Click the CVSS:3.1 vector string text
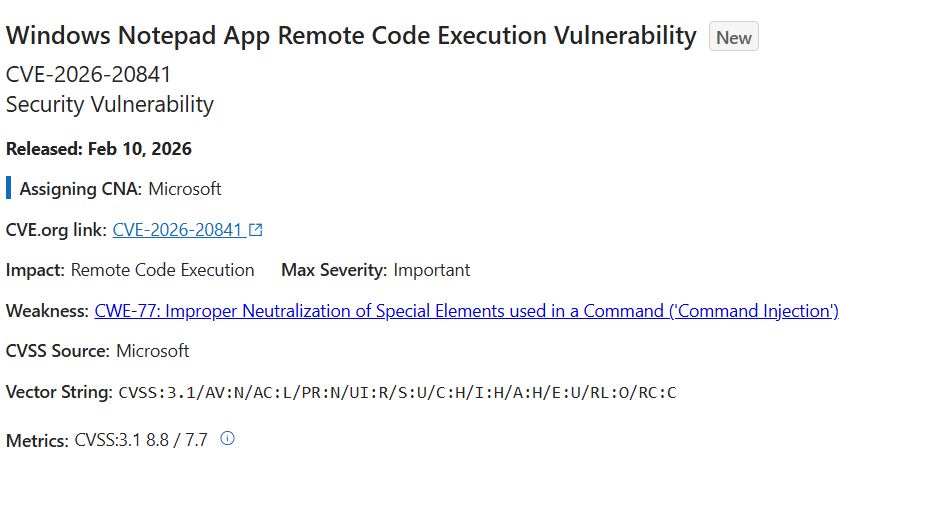928x517 pixels. [397, 392]
